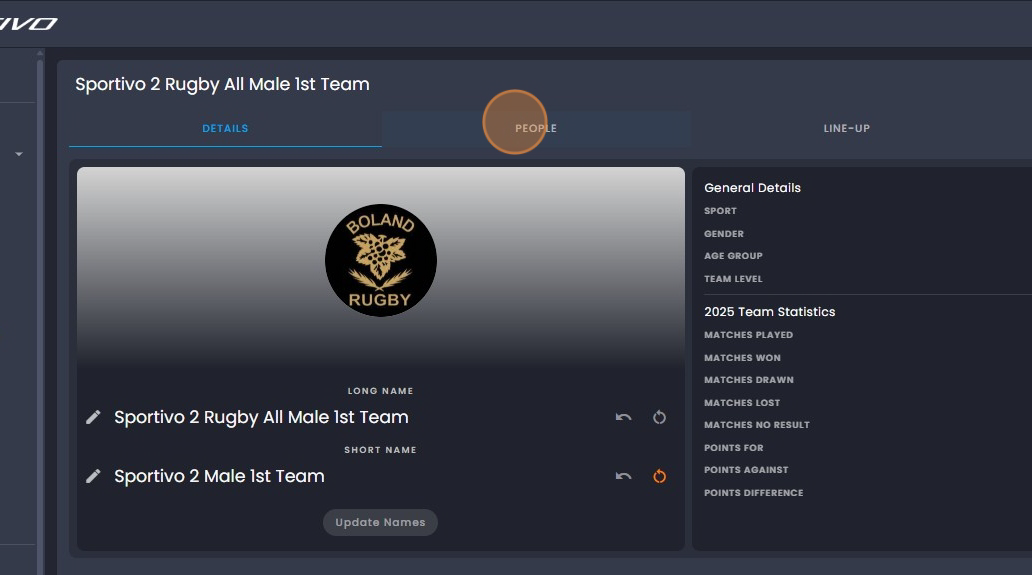Image resolution: width=1032 pixels, height=575 pixels.
Task: Edit the long name pencil icon
Action: (x=93, y=417)
